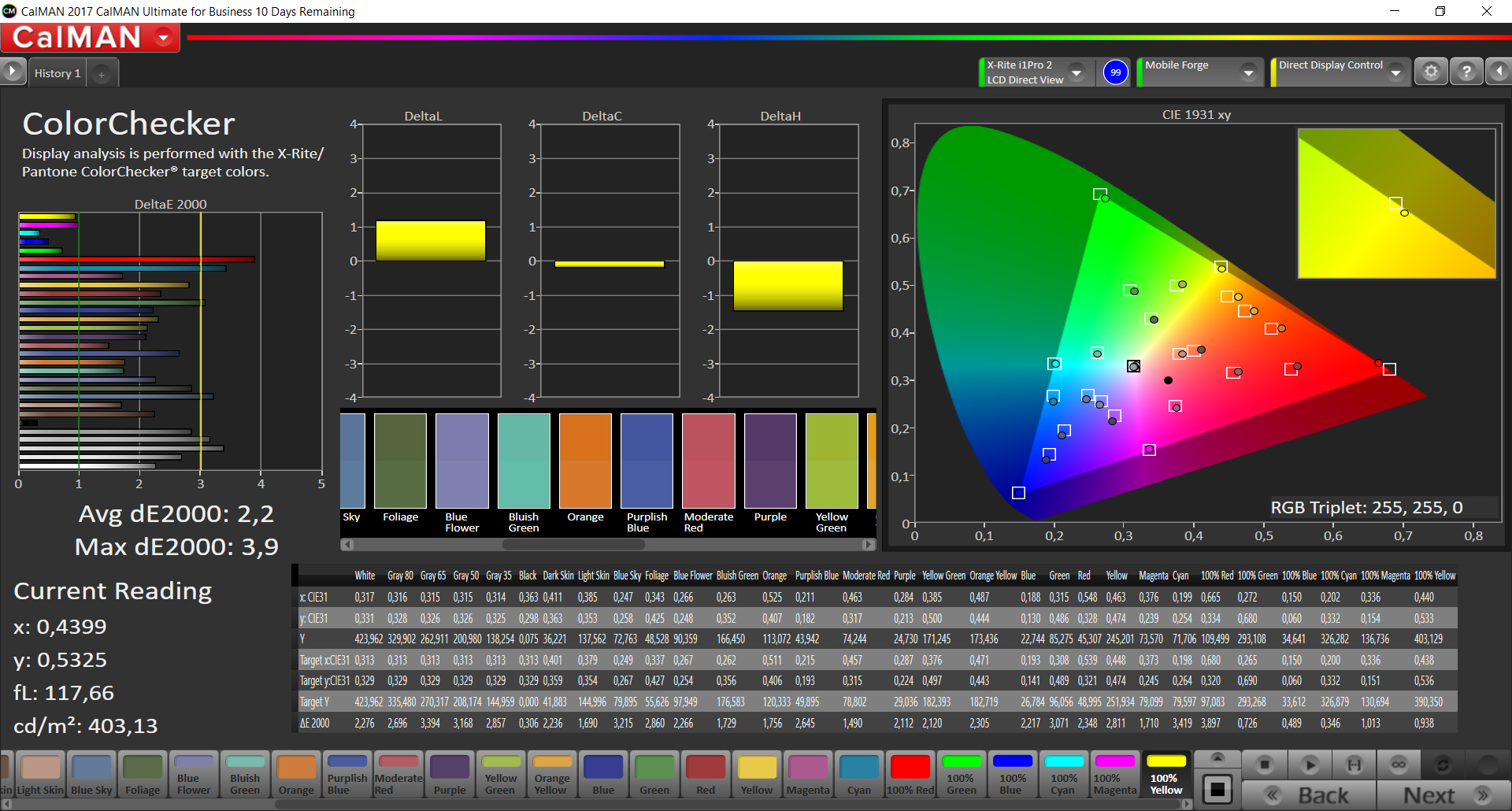1512x811 pixels.
Task: Open the CalMAN main menu logo
Action: pos(91,38)
